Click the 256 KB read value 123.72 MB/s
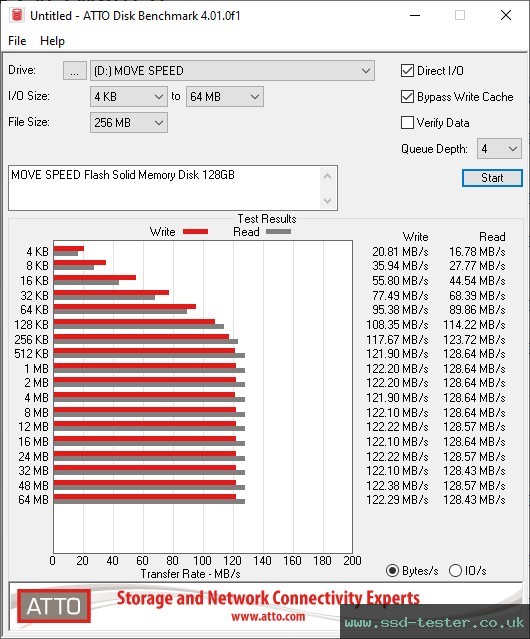Image resolution: width=530 pixels, height=639 pixels. tap(474, 339)
